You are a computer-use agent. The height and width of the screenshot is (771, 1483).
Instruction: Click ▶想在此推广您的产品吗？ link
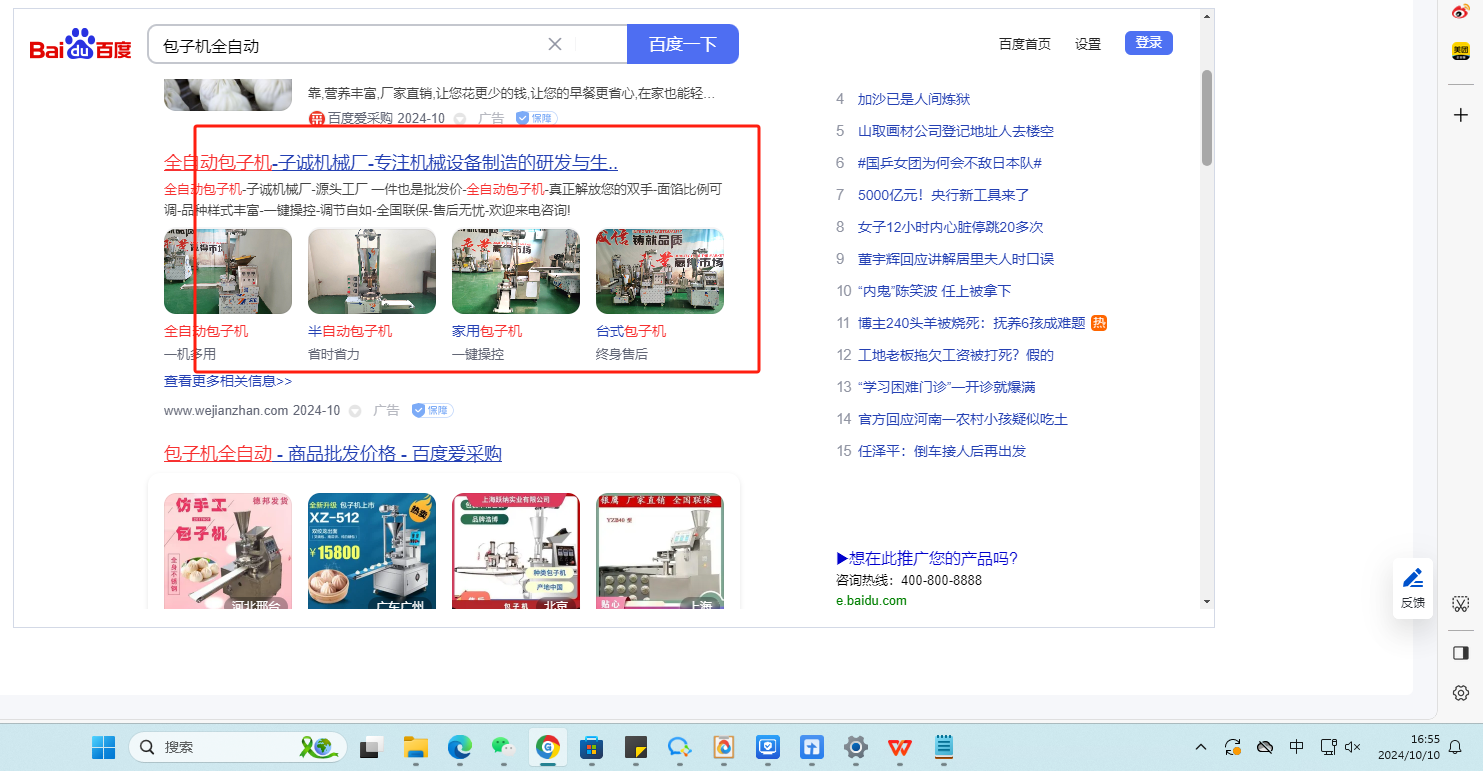coord(927,558)
